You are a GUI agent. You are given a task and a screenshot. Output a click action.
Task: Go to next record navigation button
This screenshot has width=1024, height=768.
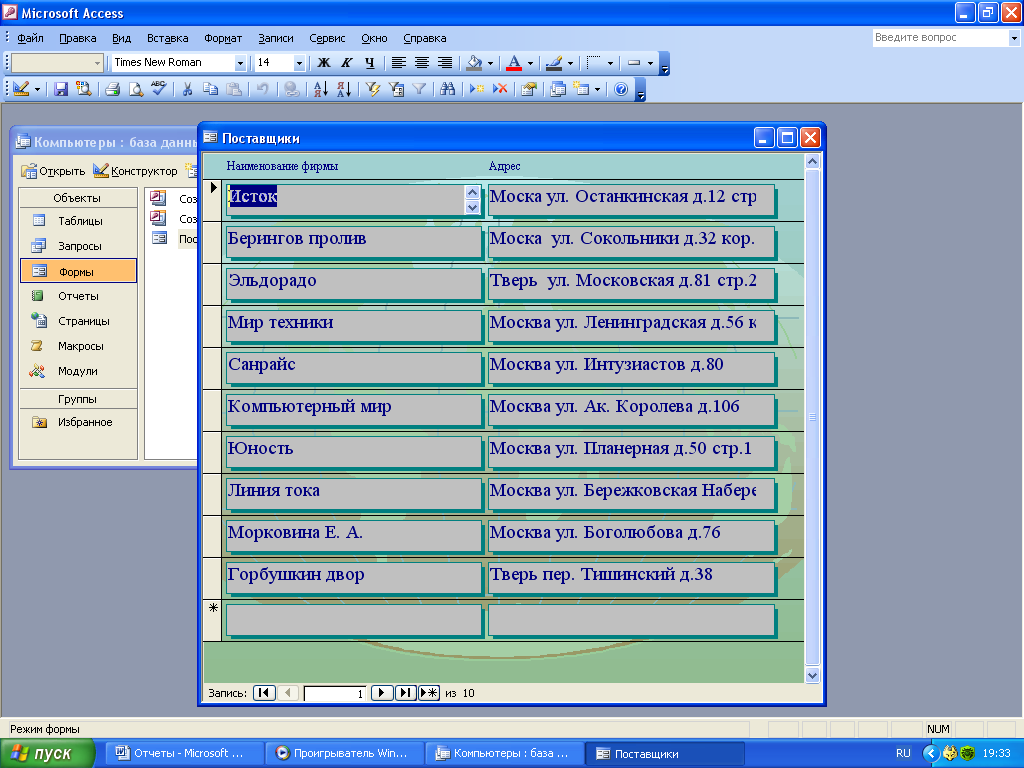click(381, 693)
